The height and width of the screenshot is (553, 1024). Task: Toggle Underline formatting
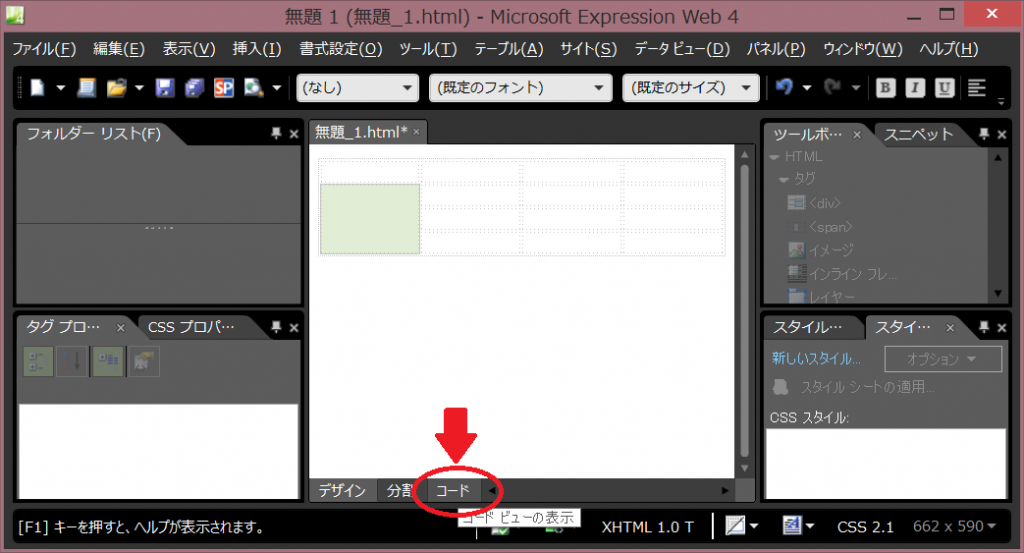[944, 87]
